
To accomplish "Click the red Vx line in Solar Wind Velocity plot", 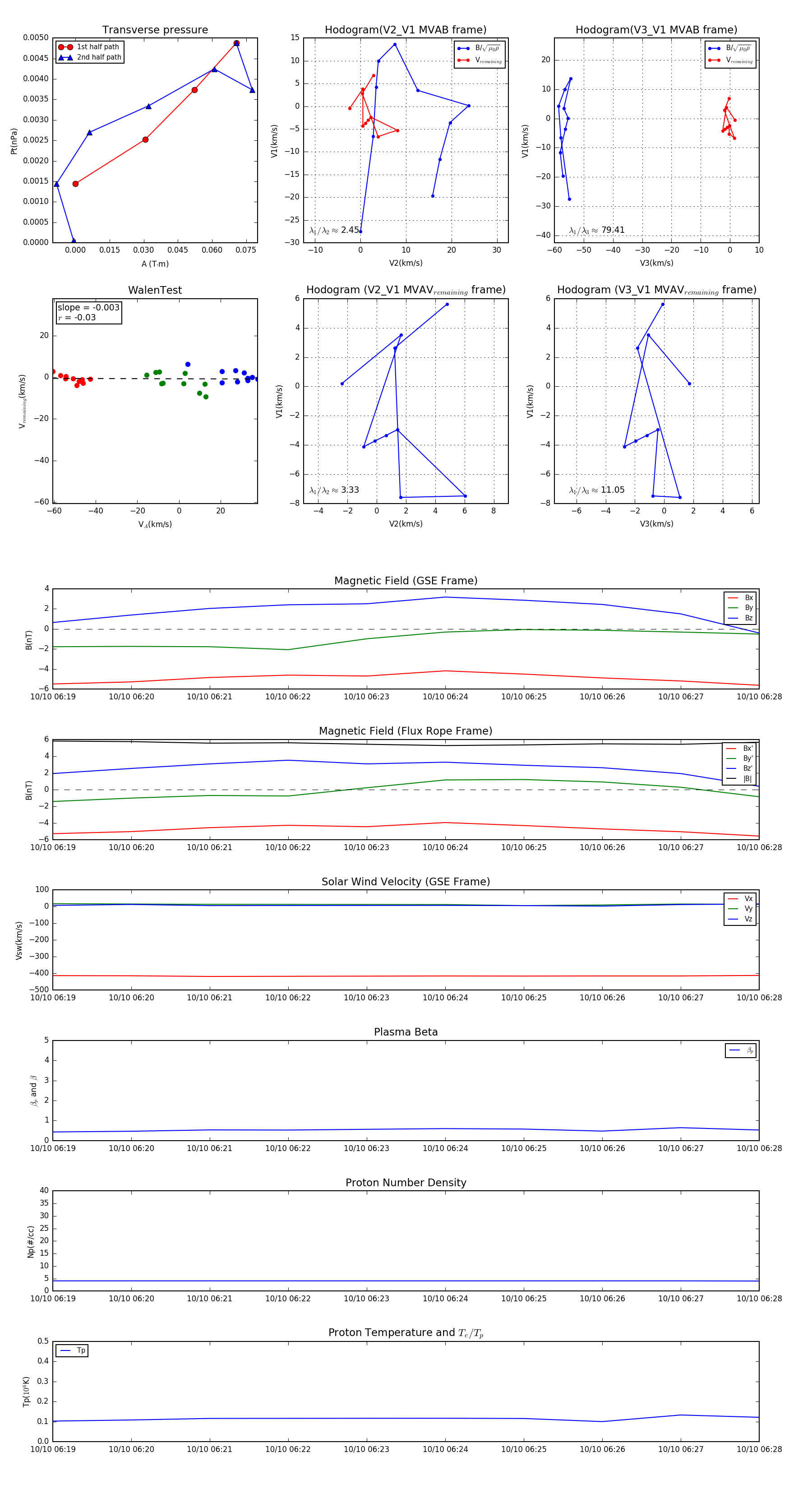I will click(406, 976).
